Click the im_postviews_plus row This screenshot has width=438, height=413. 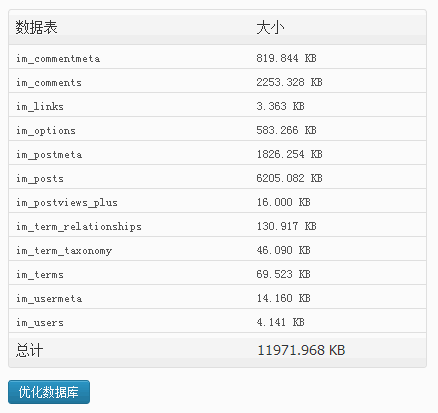coord(217,201)
